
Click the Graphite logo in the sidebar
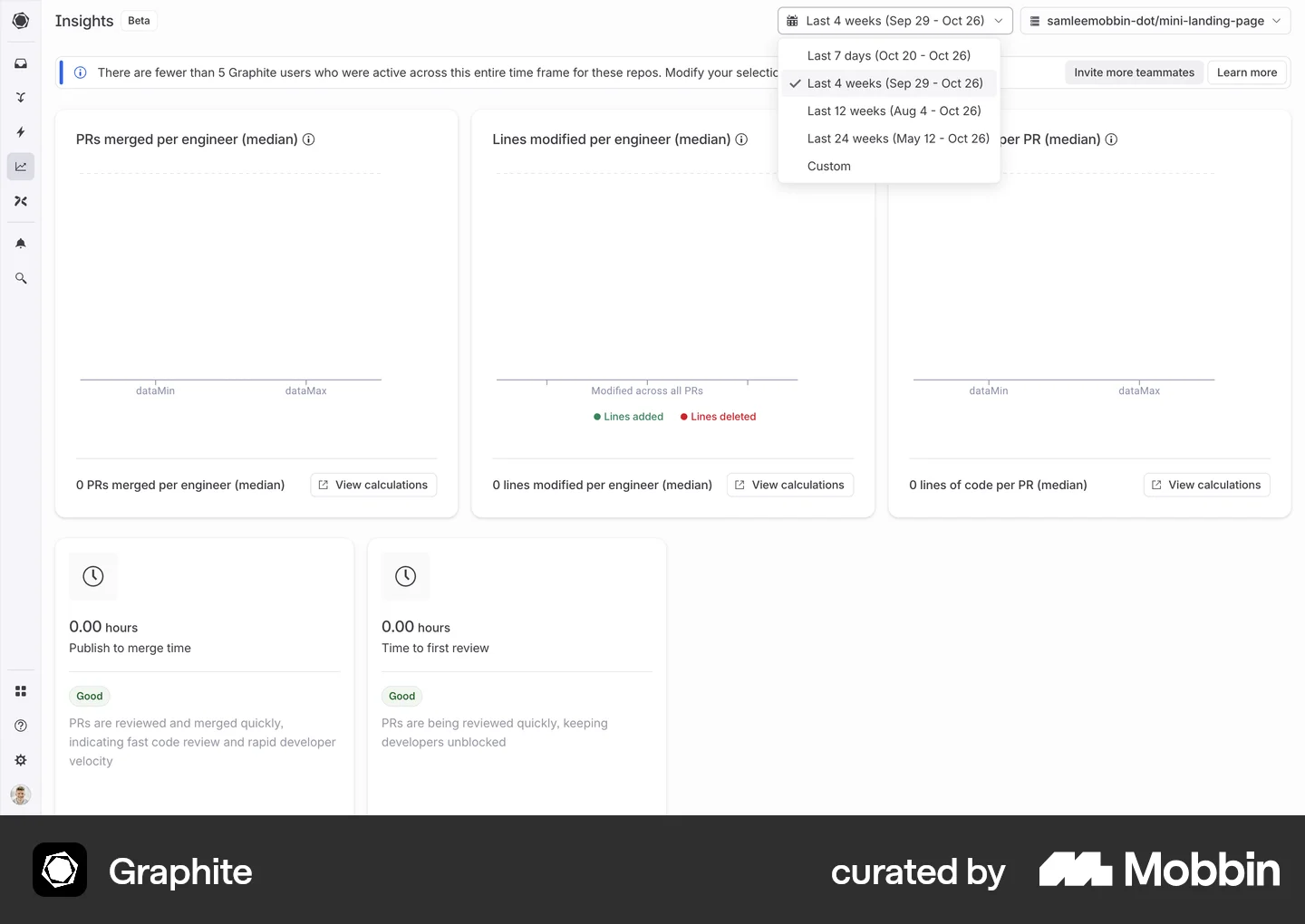(x=21, y=21)
